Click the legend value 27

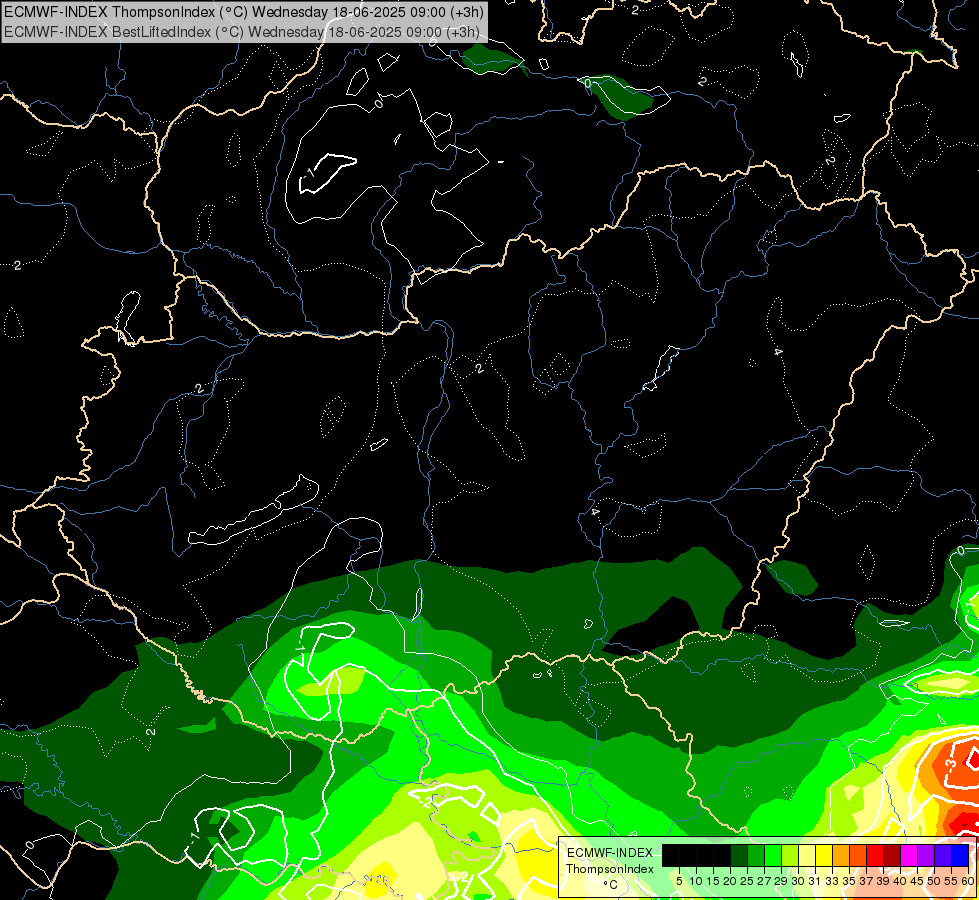coord(764,881)
